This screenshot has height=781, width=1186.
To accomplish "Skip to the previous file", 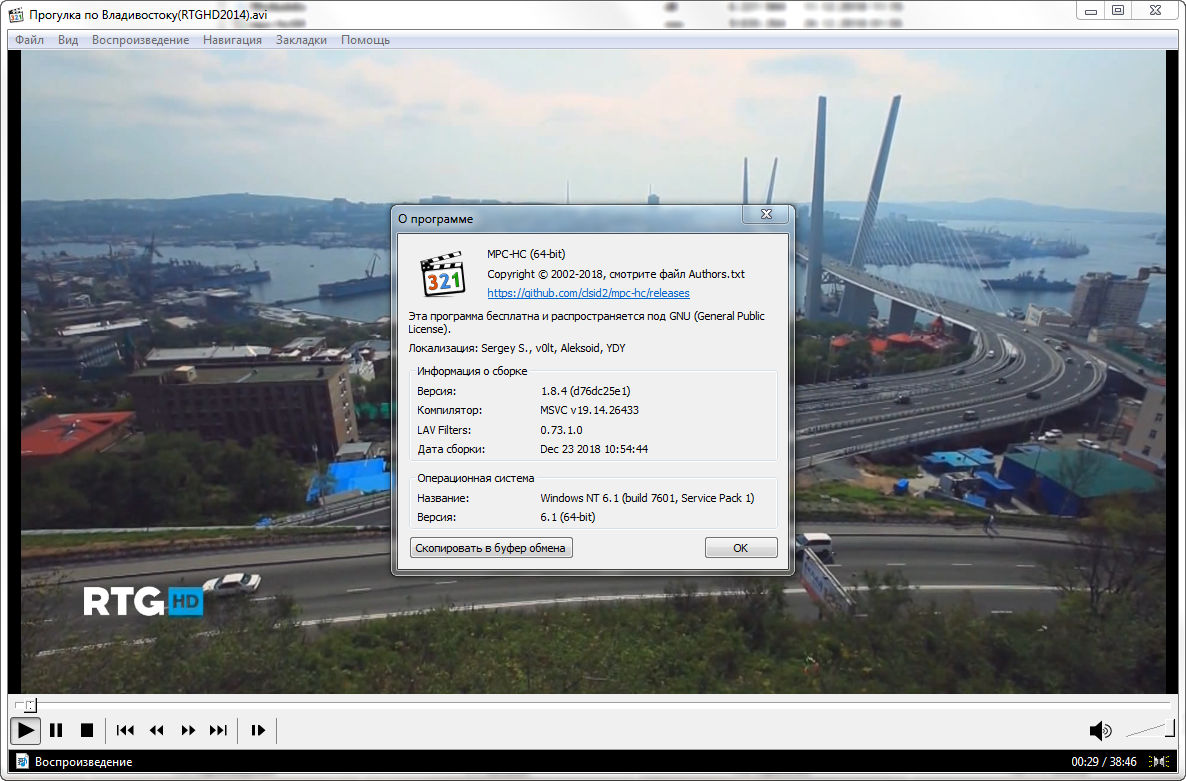I will click(125, 731).
